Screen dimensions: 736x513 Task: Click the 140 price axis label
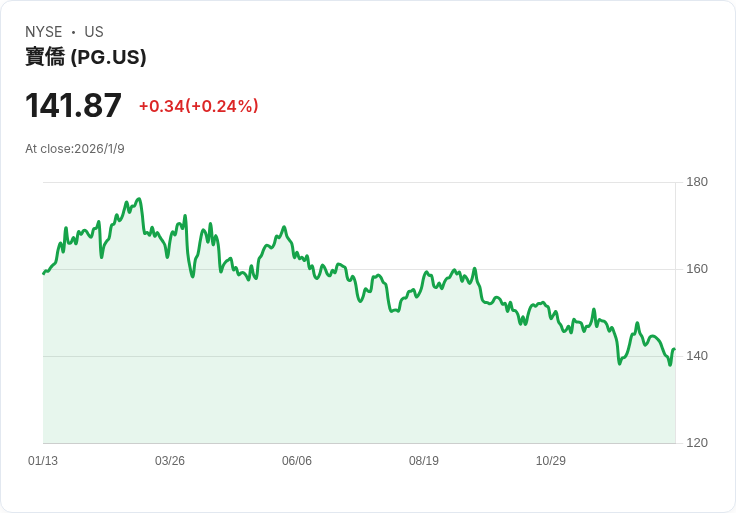point(697,356)
